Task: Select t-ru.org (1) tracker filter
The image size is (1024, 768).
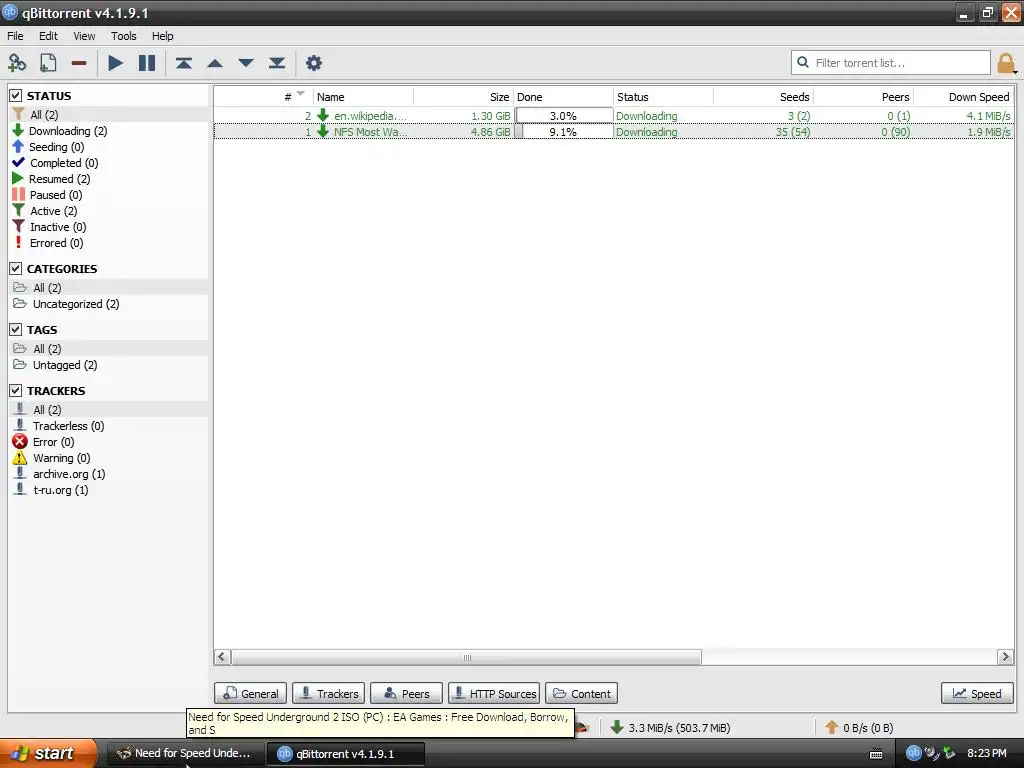Action: (61, 490)
